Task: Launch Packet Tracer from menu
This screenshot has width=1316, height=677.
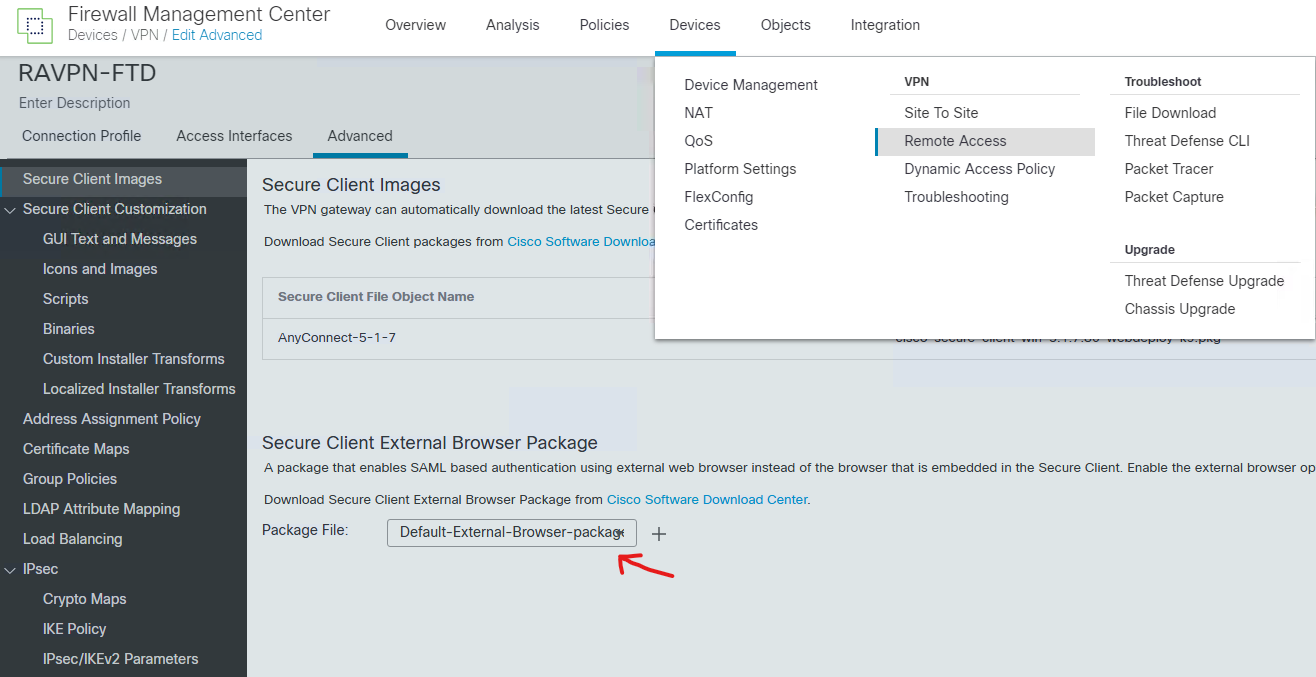Action: click(x=1169, y=169)
